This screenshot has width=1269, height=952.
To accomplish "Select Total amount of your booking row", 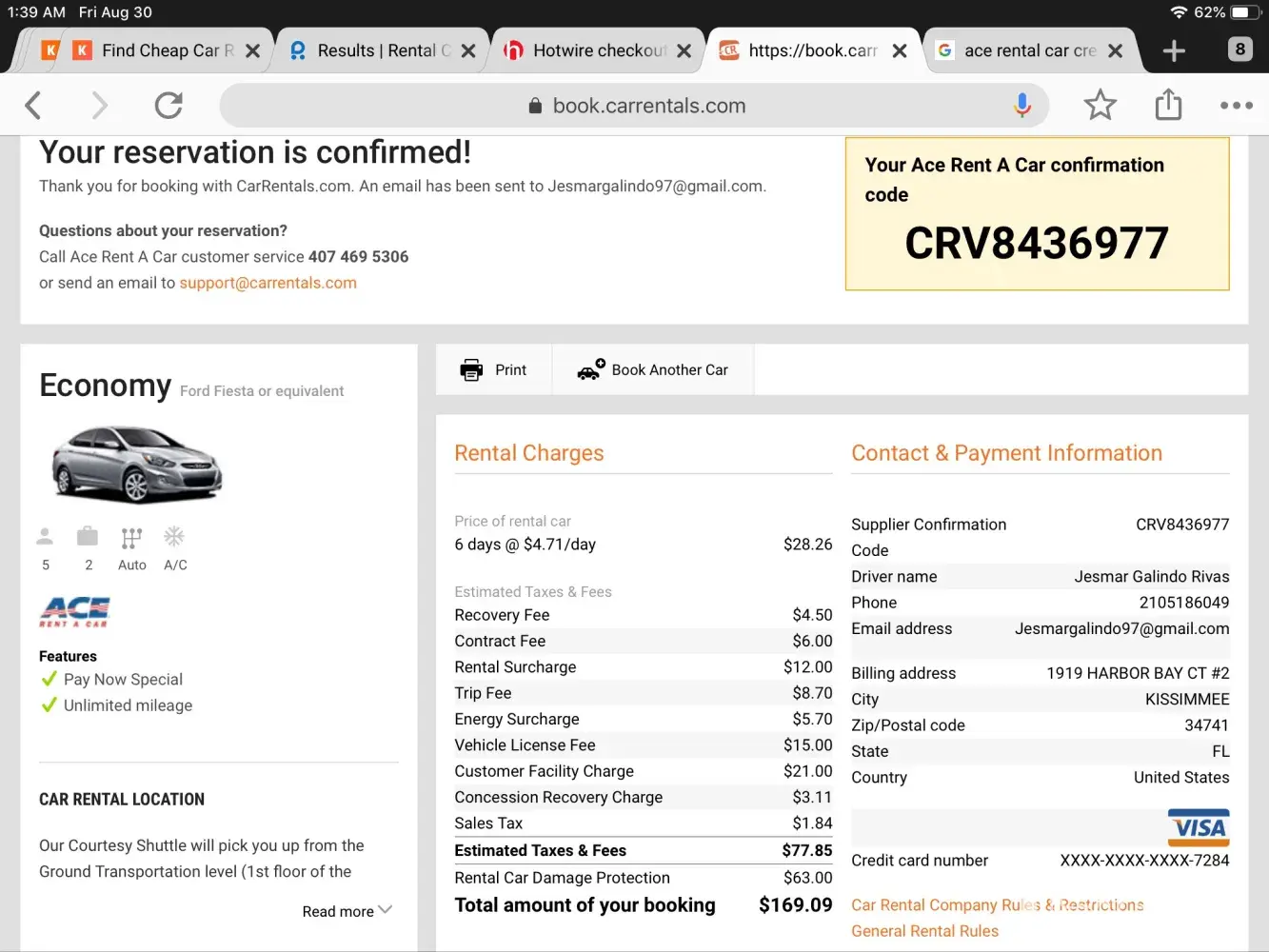I will click(x=644, y=905).
